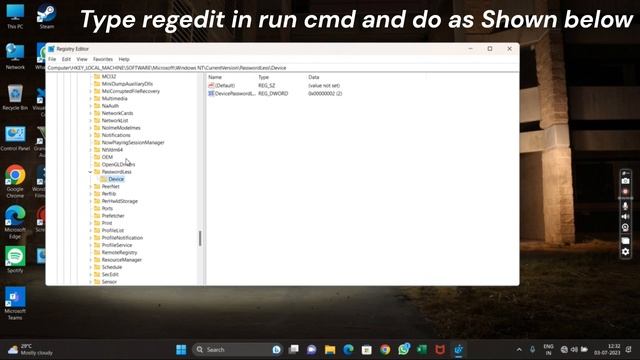Open the Edit menu in Registry Editor
The height and width of the screenshot is (360, 640).
66,59
